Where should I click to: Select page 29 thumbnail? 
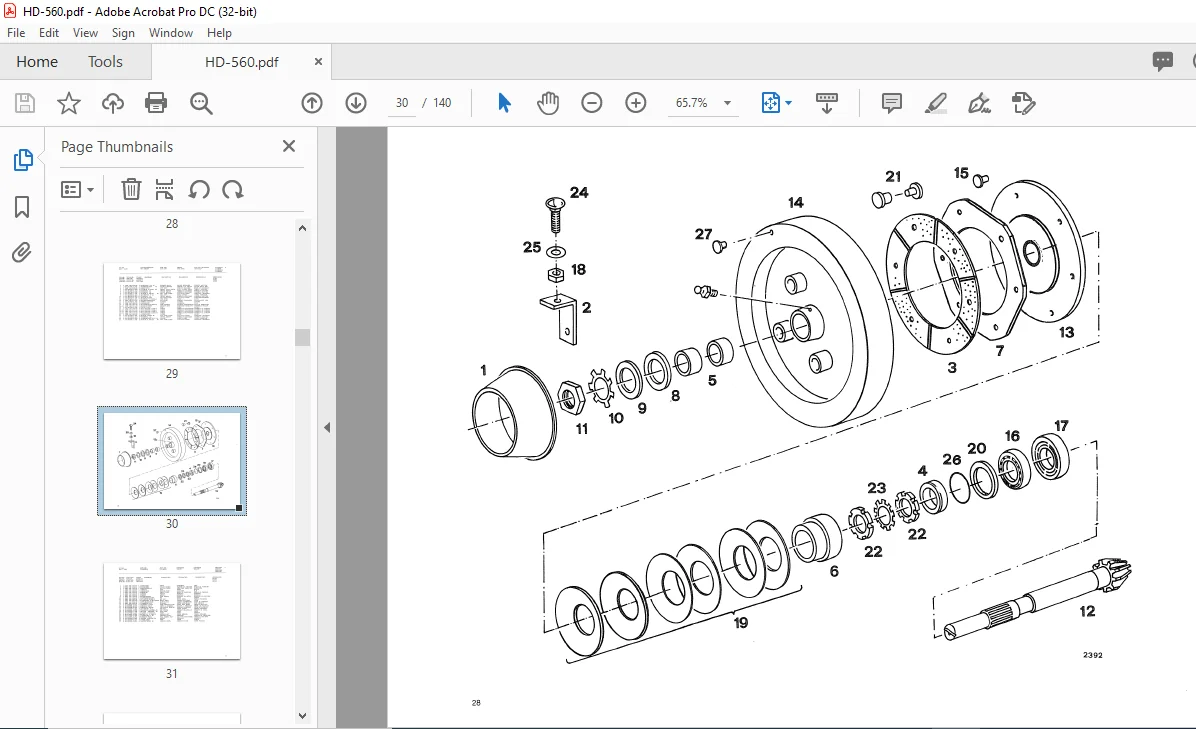tap(172, 311)
